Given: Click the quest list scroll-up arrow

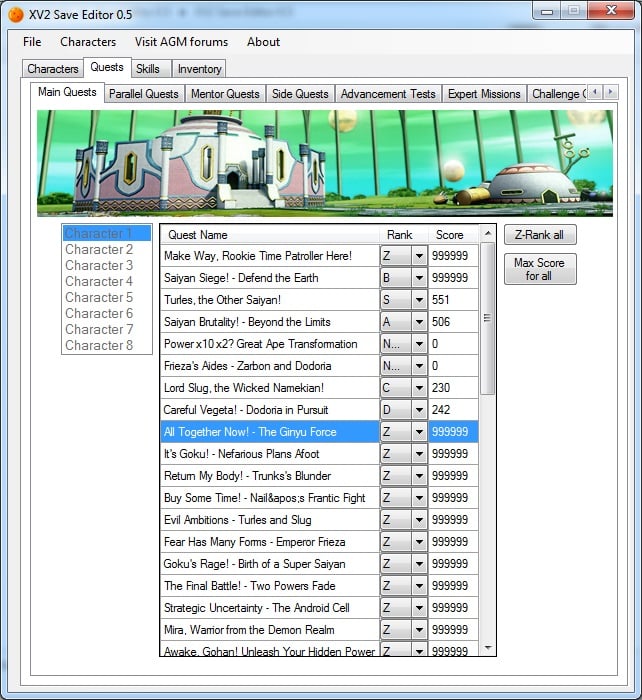Looking at the screenshot, I should (488, 233).
